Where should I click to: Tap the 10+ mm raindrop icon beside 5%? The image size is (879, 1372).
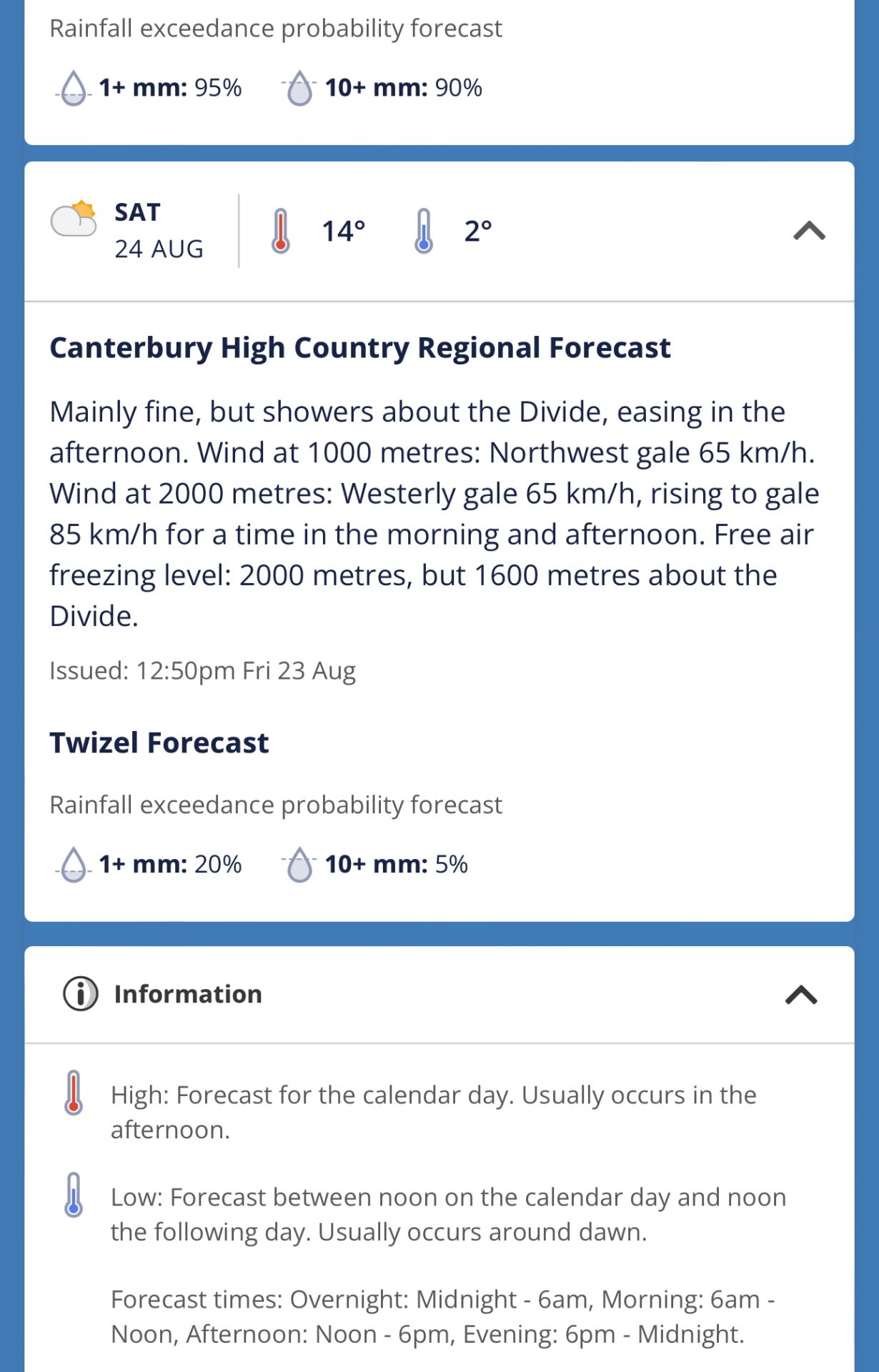click(299, 864)
